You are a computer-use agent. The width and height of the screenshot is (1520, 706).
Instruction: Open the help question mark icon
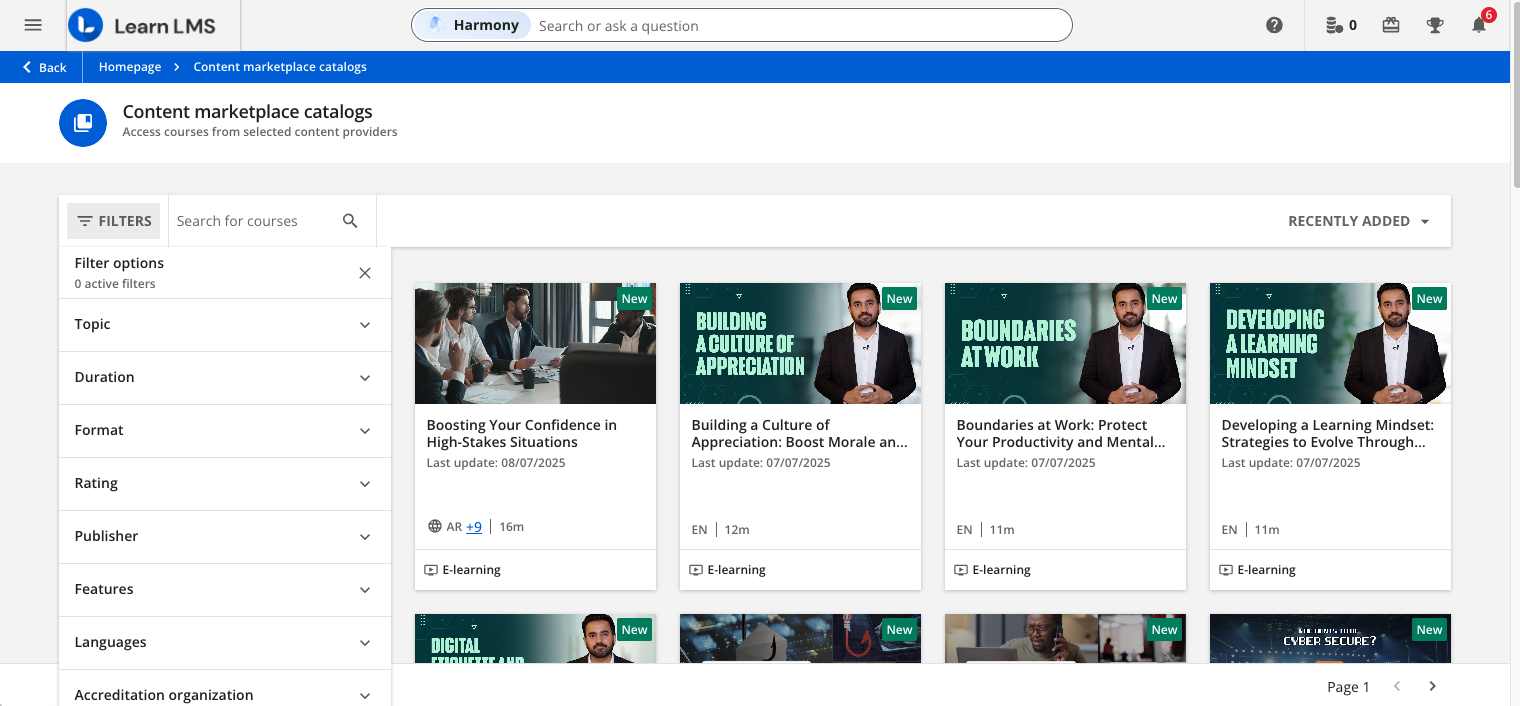[x=1274, y=24]
